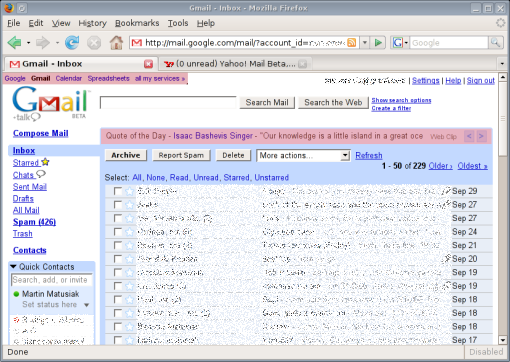Image resolution: width=510 pixels, height=362 pixels.
Task: Click the Firefox back arrow button
Action: coord(14,43)
